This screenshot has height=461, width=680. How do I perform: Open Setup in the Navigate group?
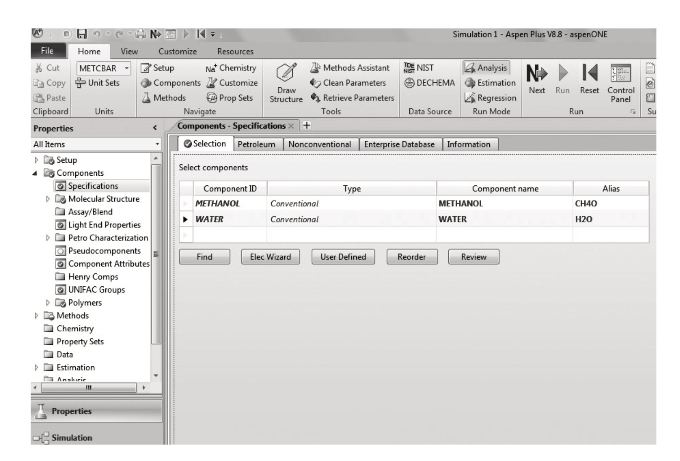pyautogui.click(x=157, y=68)
